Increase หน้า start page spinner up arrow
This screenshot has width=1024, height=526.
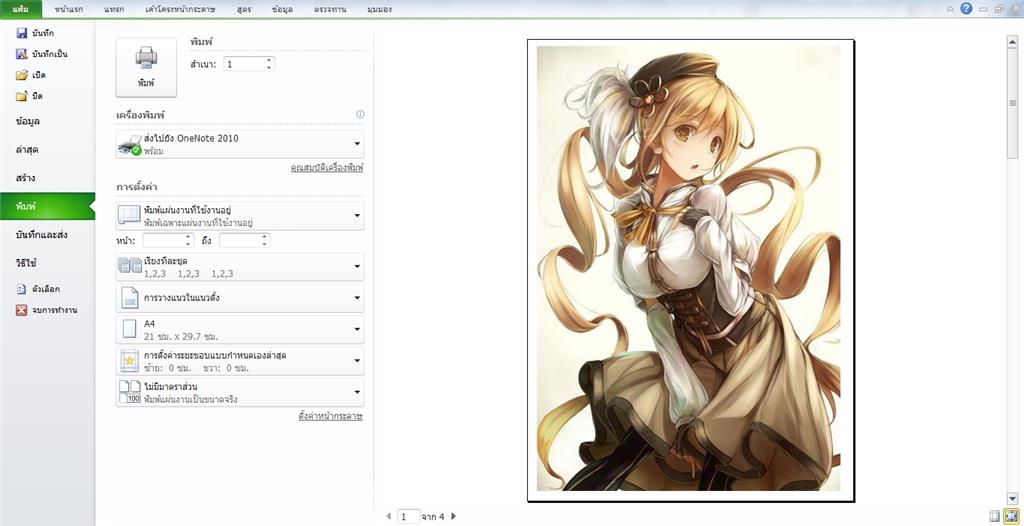tap(188, 237)
